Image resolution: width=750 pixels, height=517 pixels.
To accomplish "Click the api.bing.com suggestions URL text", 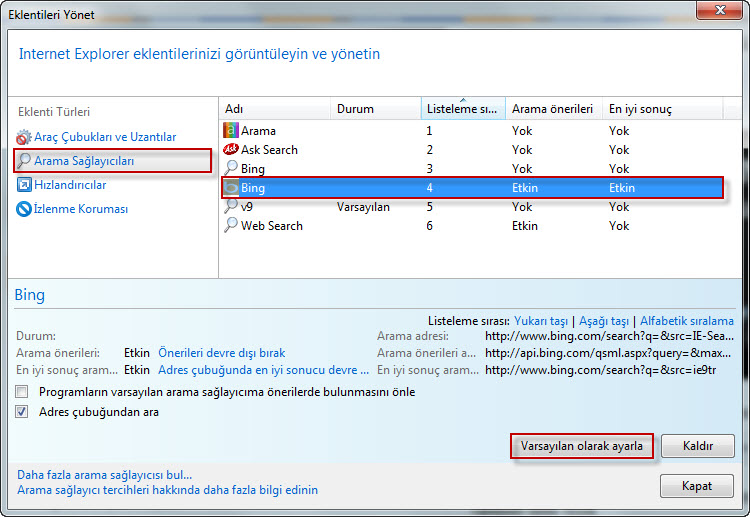I will pyautogui.click(x=608, y=353).
